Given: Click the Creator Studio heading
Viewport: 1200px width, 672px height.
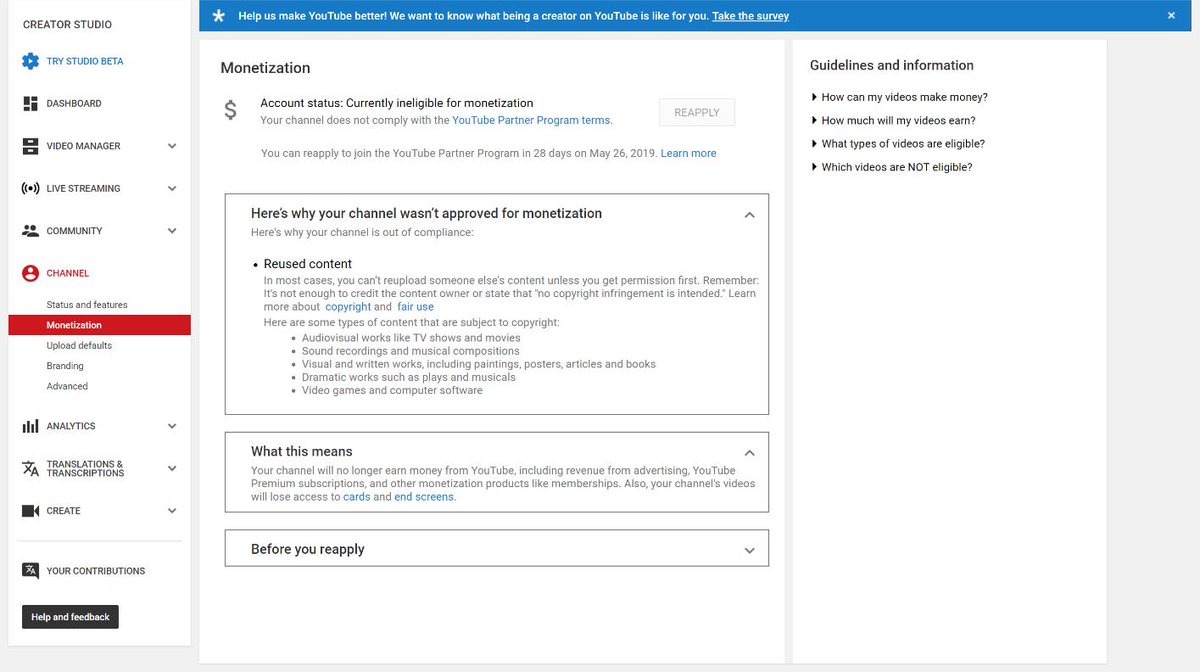Looking at the screenshot, I should [67, 24].
